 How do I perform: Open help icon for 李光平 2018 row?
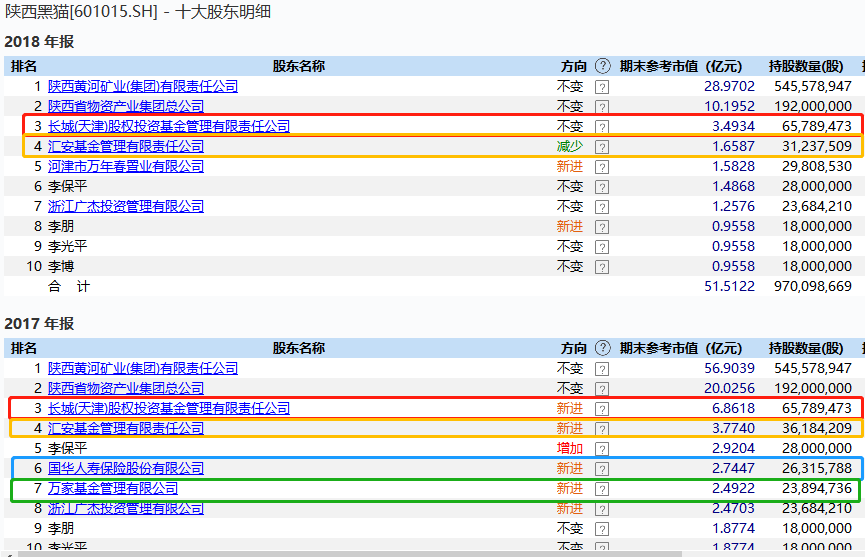(x=602, y=247)
